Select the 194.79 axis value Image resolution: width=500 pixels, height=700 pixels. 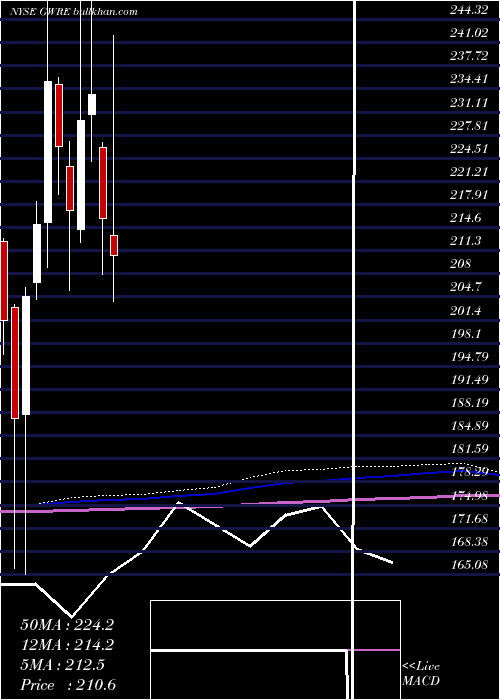(468, 356)
